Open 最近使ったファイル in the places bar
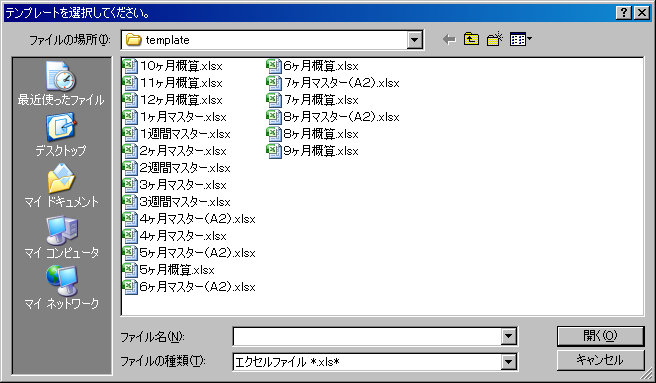This screenshot has width=656, height=383. 61,83
